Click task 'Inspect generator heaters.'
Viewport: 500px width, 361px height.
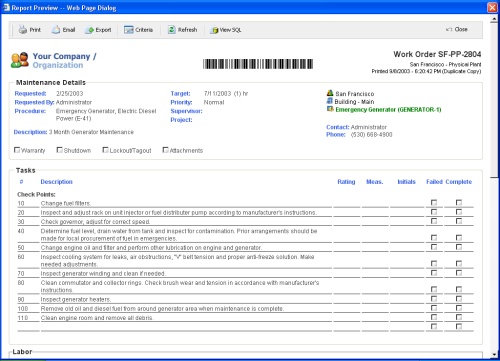pos(76,299)
